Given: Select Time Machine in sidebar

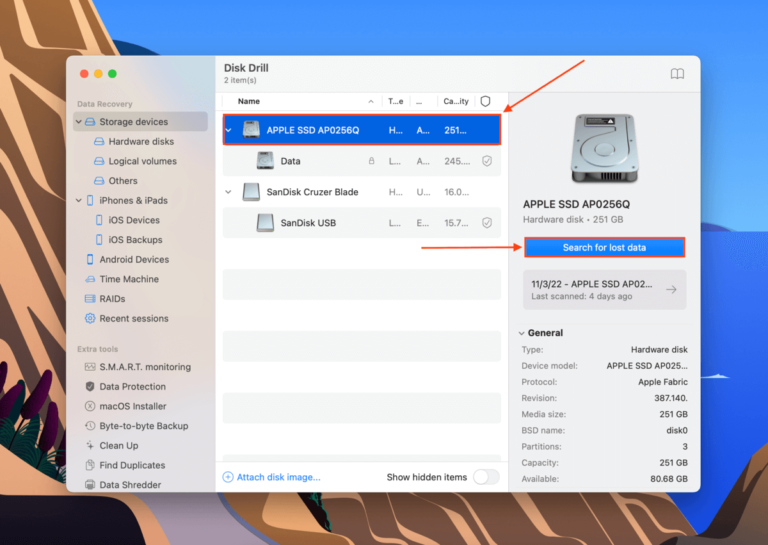Looking at the screenshot, I should click(x=128, y=279).
